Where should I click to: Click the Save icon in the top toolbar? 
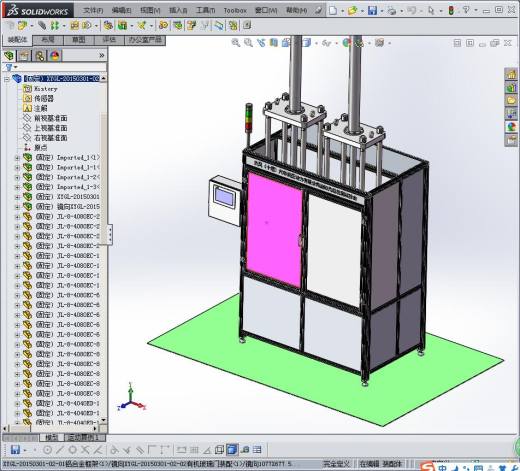[x=372, y=11]
